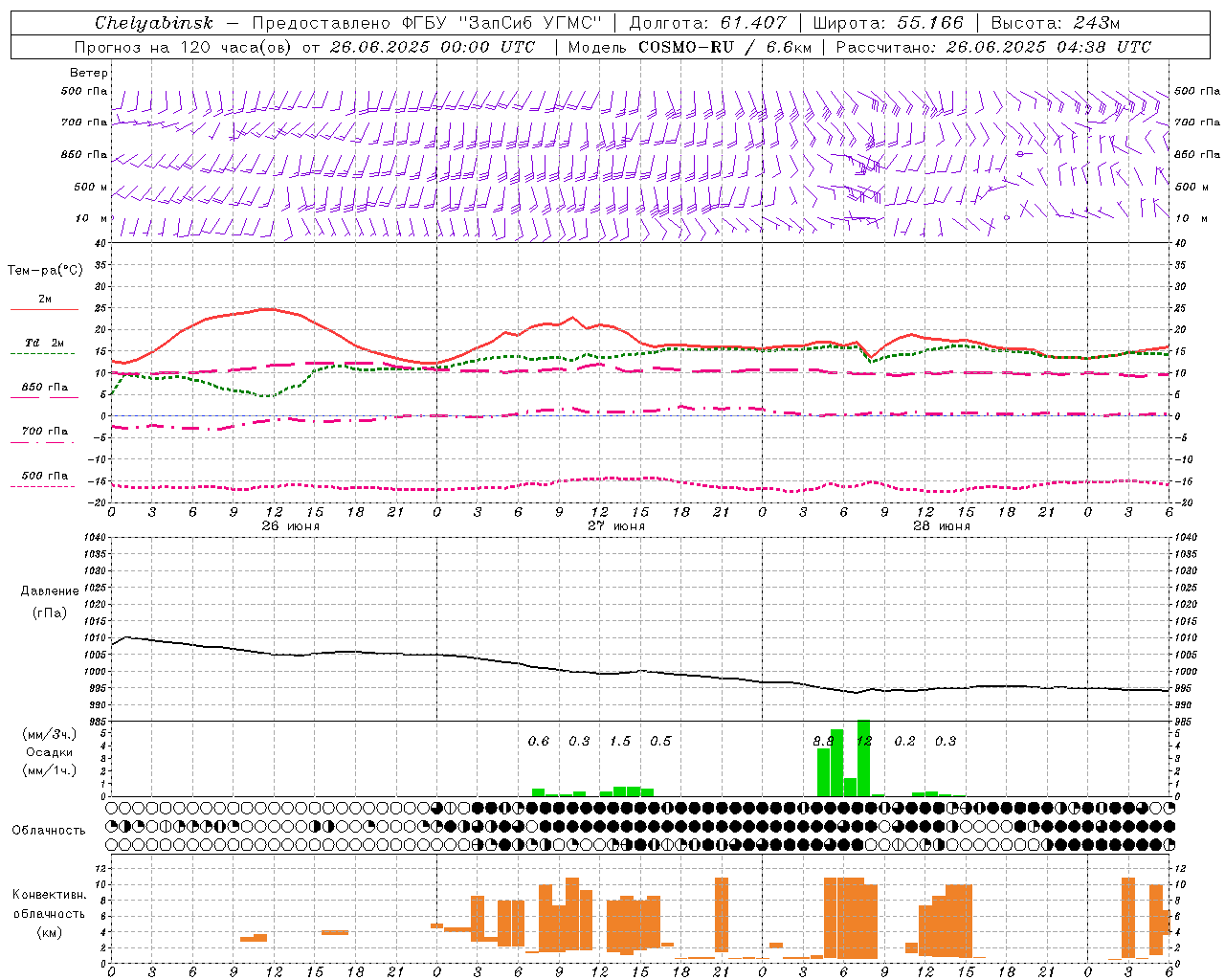Click the 'Широта: 55.166' header value
The height and width of the screenshot is (980, 1225).
pos(887,23)
